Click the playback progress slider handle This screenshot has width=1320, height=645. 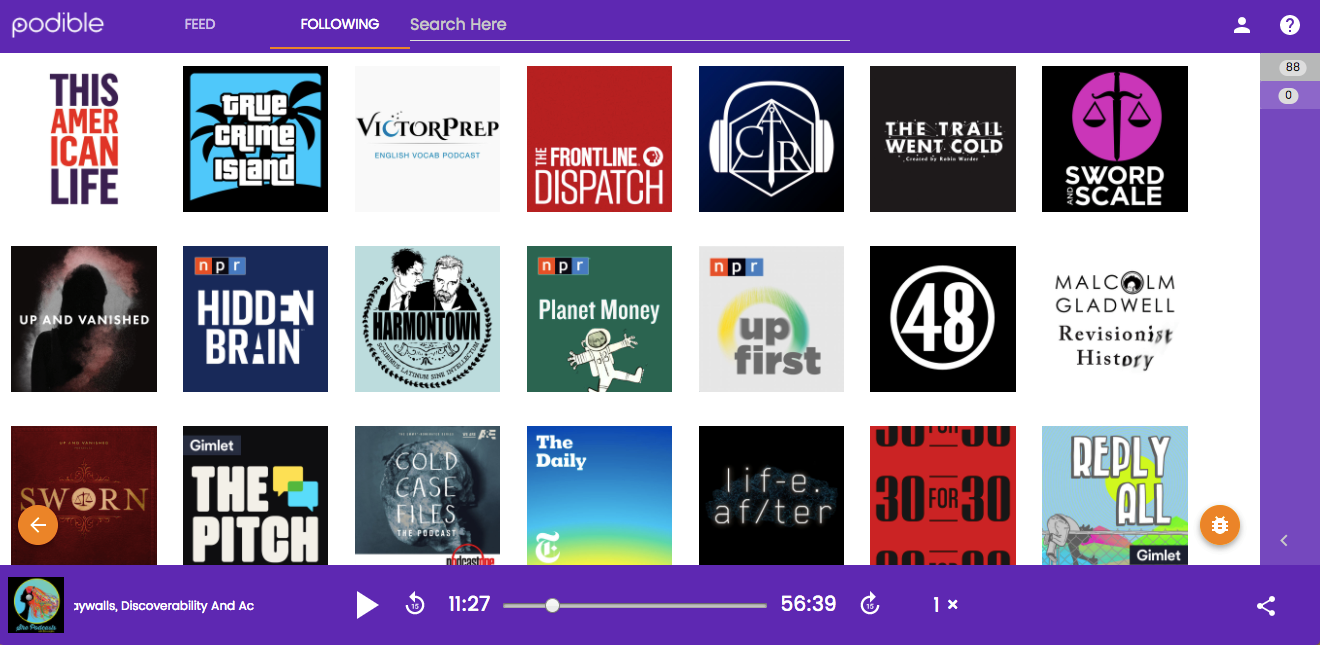click(552, 605)
